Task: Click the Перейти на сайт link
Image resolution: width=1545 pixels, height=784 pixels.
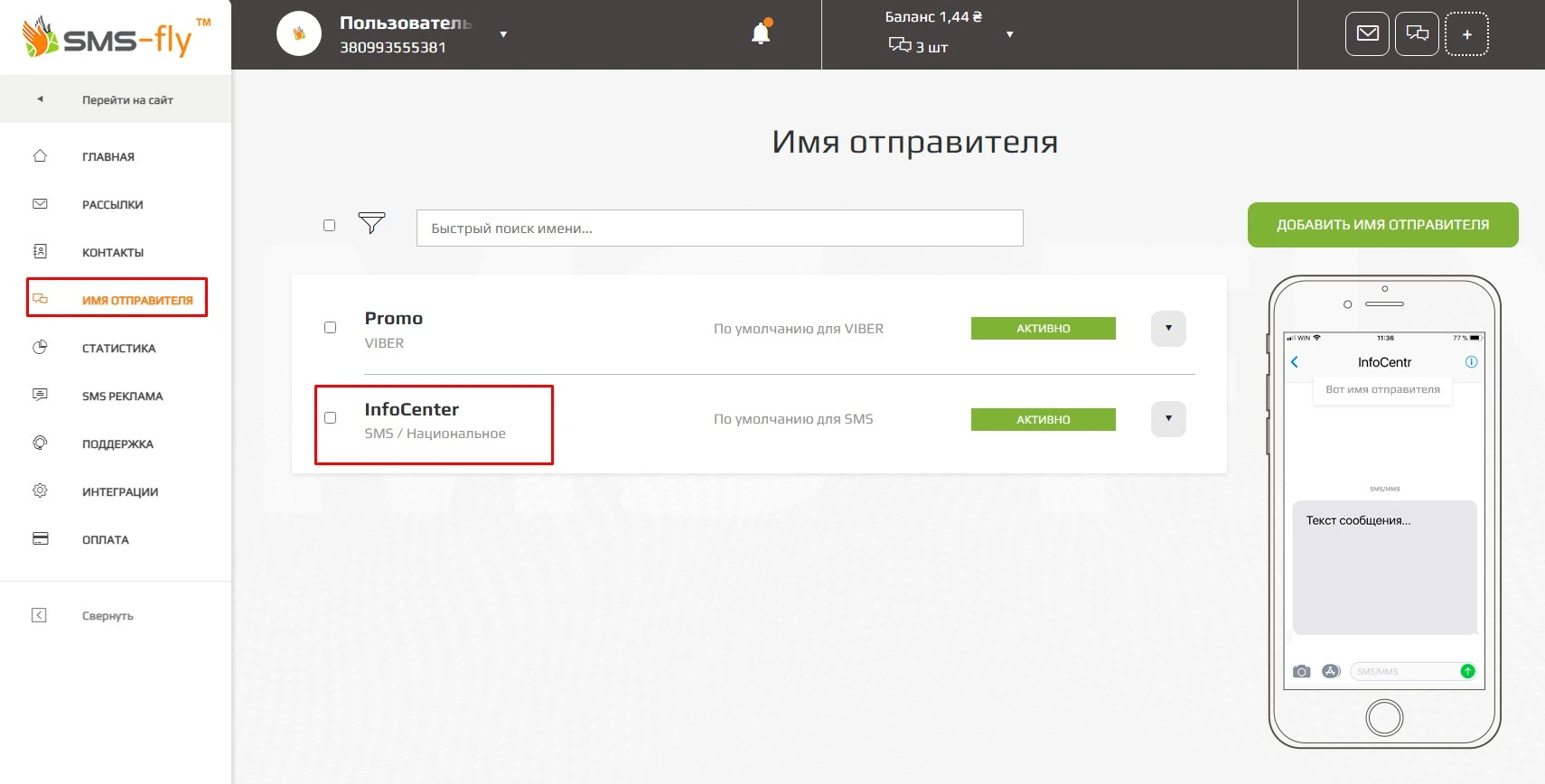Action: click(126, 100)
